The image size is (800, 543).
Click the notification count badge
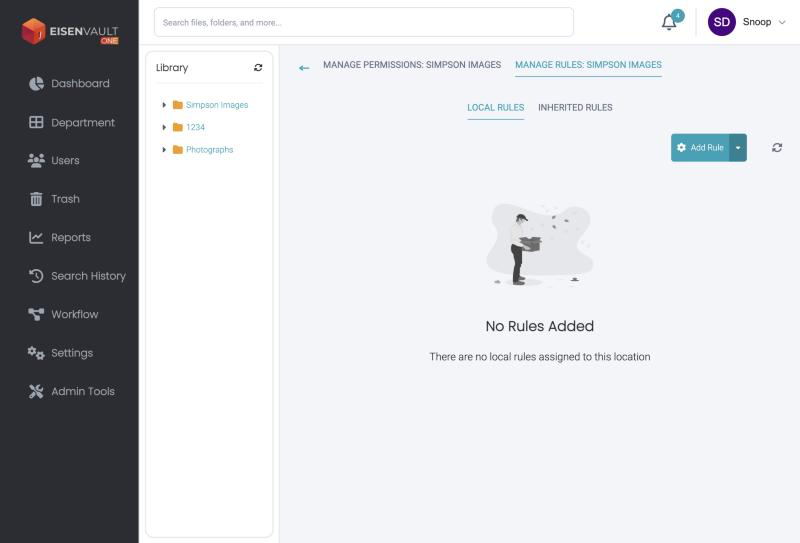coord(678,16)
